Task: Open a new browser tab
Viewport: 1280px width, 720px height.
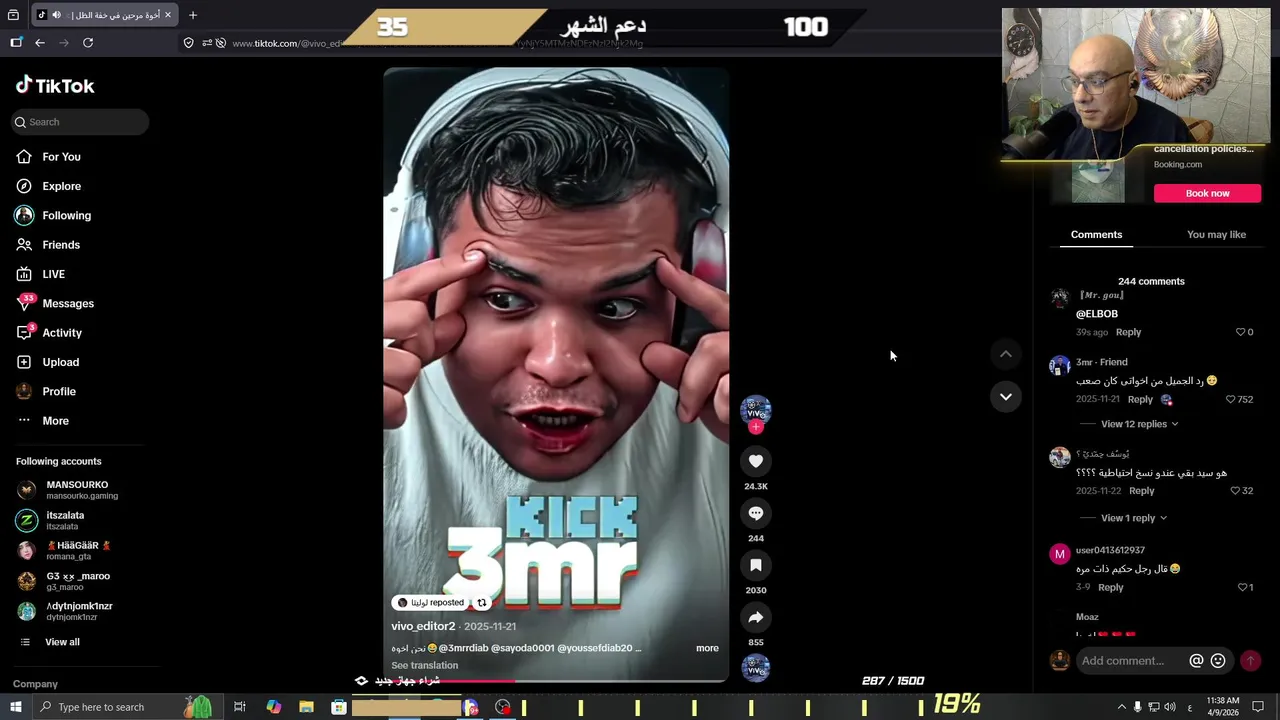Action: coord(193,15)
